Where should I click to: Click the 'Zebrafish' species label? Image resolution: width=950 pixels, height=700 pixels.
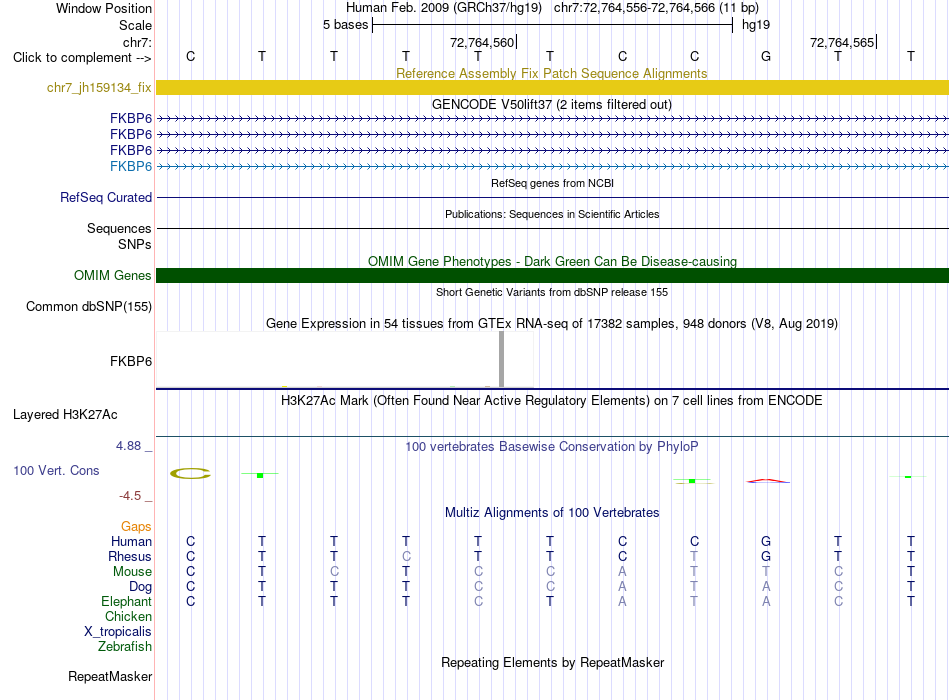click(125, 646)
